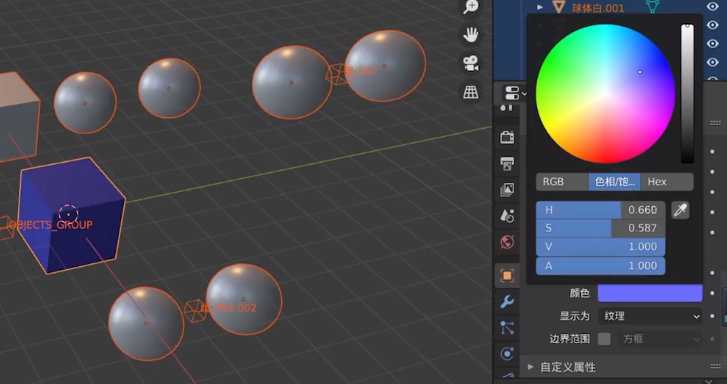This screenshot has height=384, width=727.
Task: Toggle the second outliner row's eye icon
Action: tap(713, 25)
